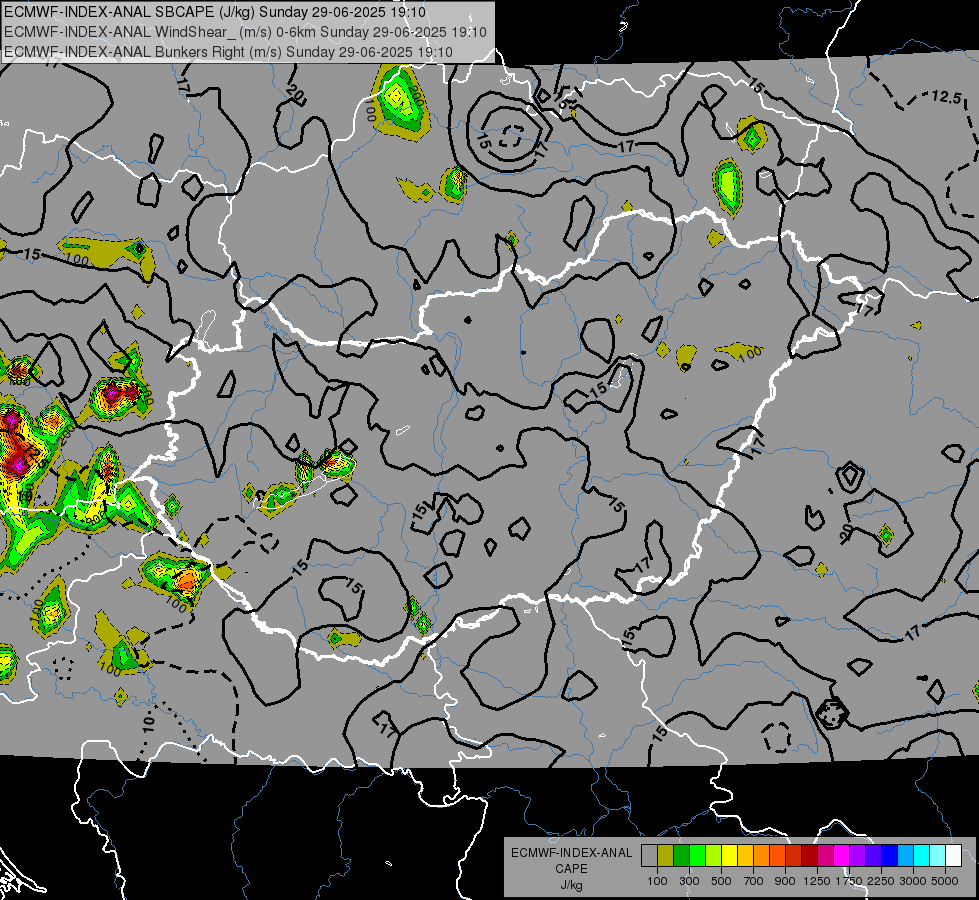Viewport: 979px width, 900px height.
Task: Click the 100 value on CAPE legend scale
Action: (x=657, y=881)
